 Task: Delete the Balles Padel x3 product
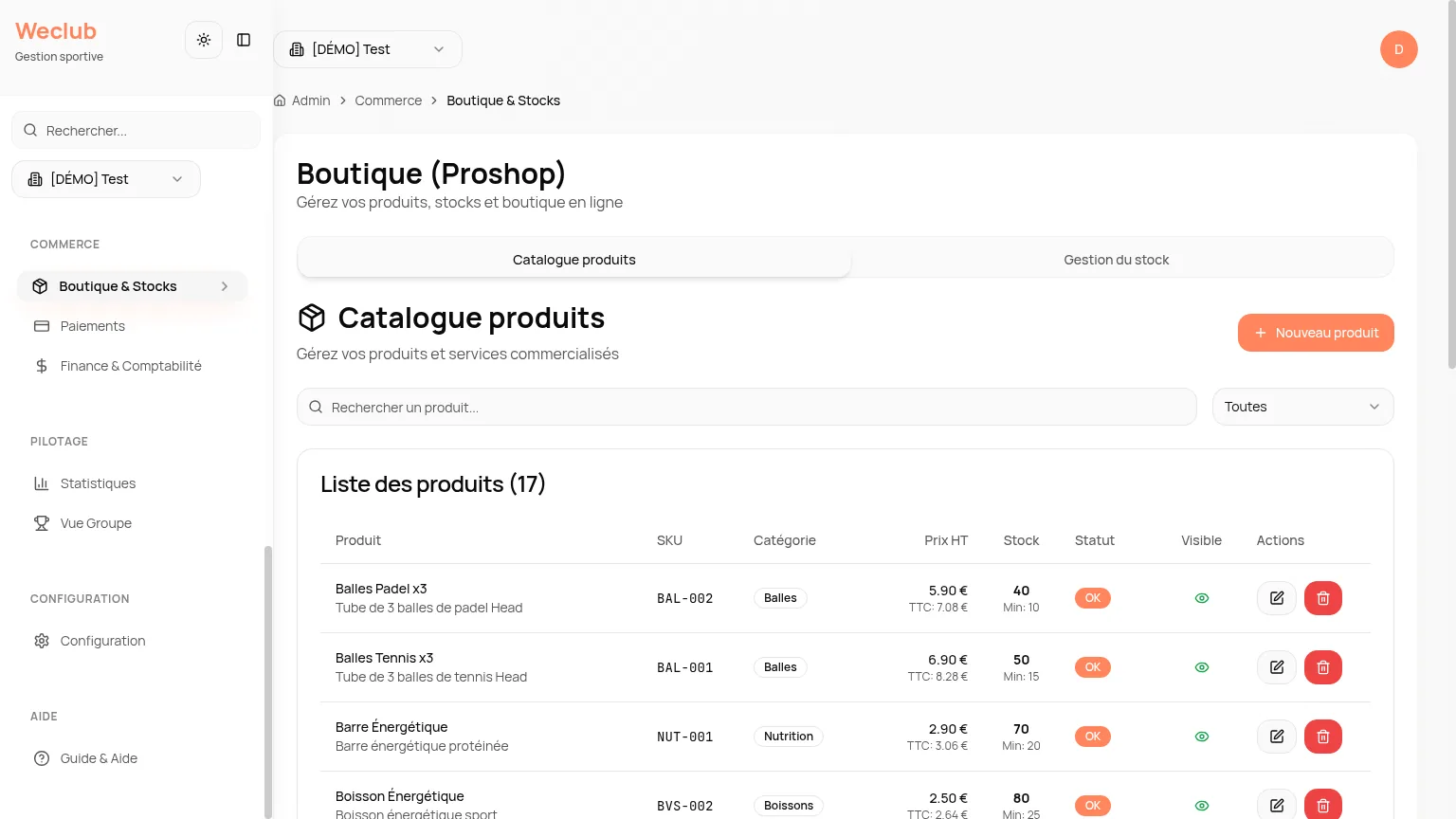[x=1323, y=598]
